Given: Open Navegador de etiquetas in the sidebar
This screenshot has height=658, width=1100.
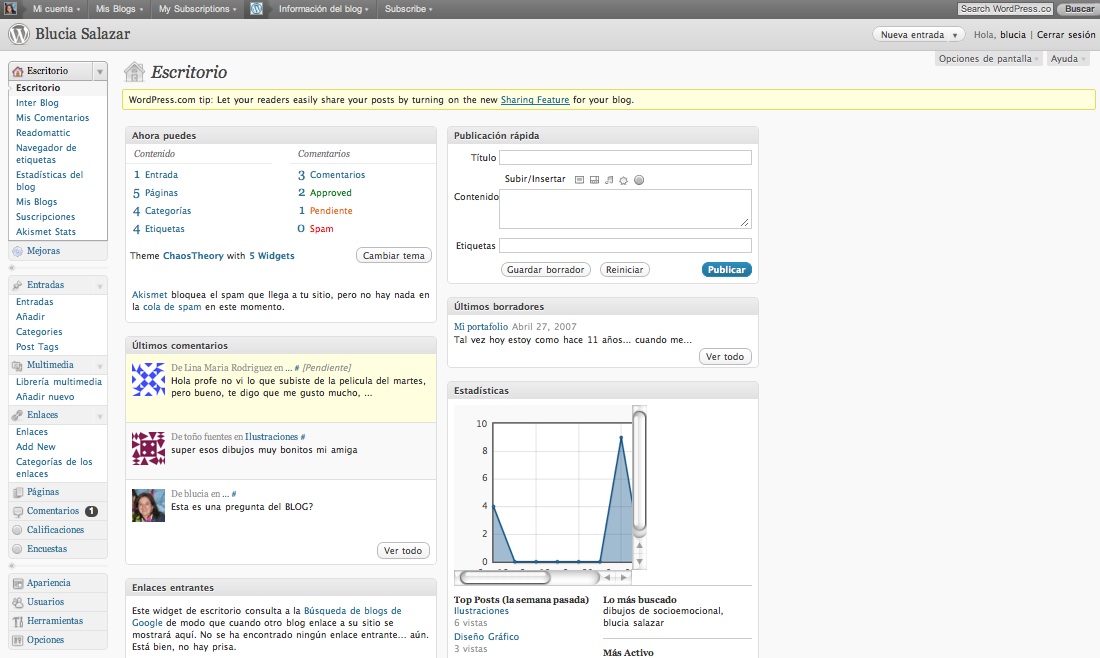Looking at the screenshot, I should [46, 154].
